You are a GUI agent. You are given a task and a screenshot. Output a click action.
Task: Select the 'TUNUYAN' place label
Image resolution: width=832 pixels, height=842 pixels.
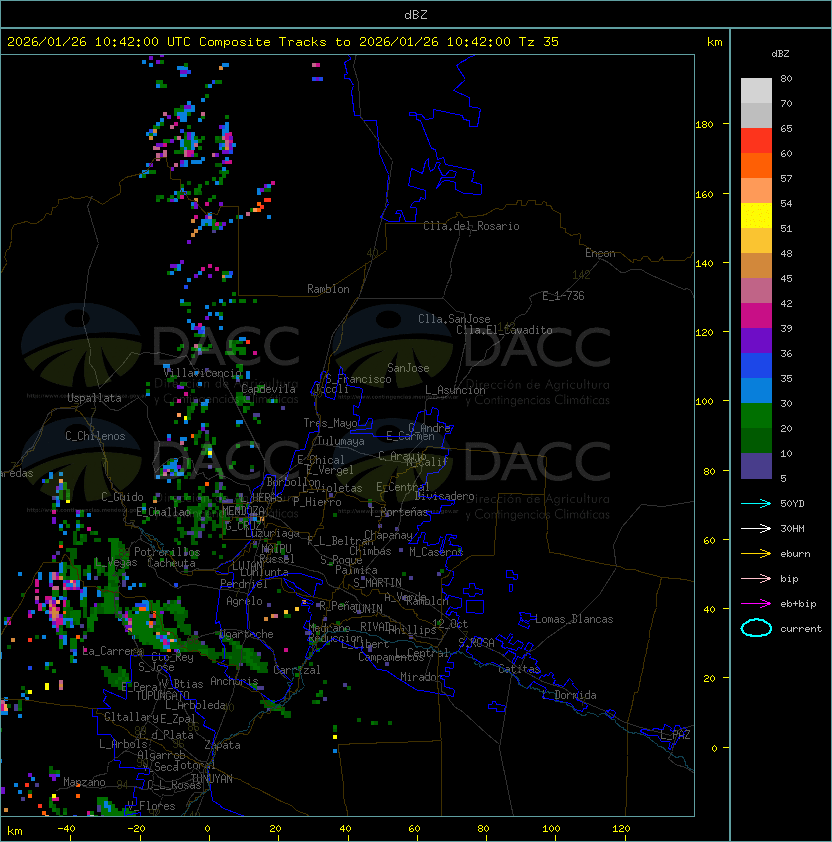pos(212,779)
